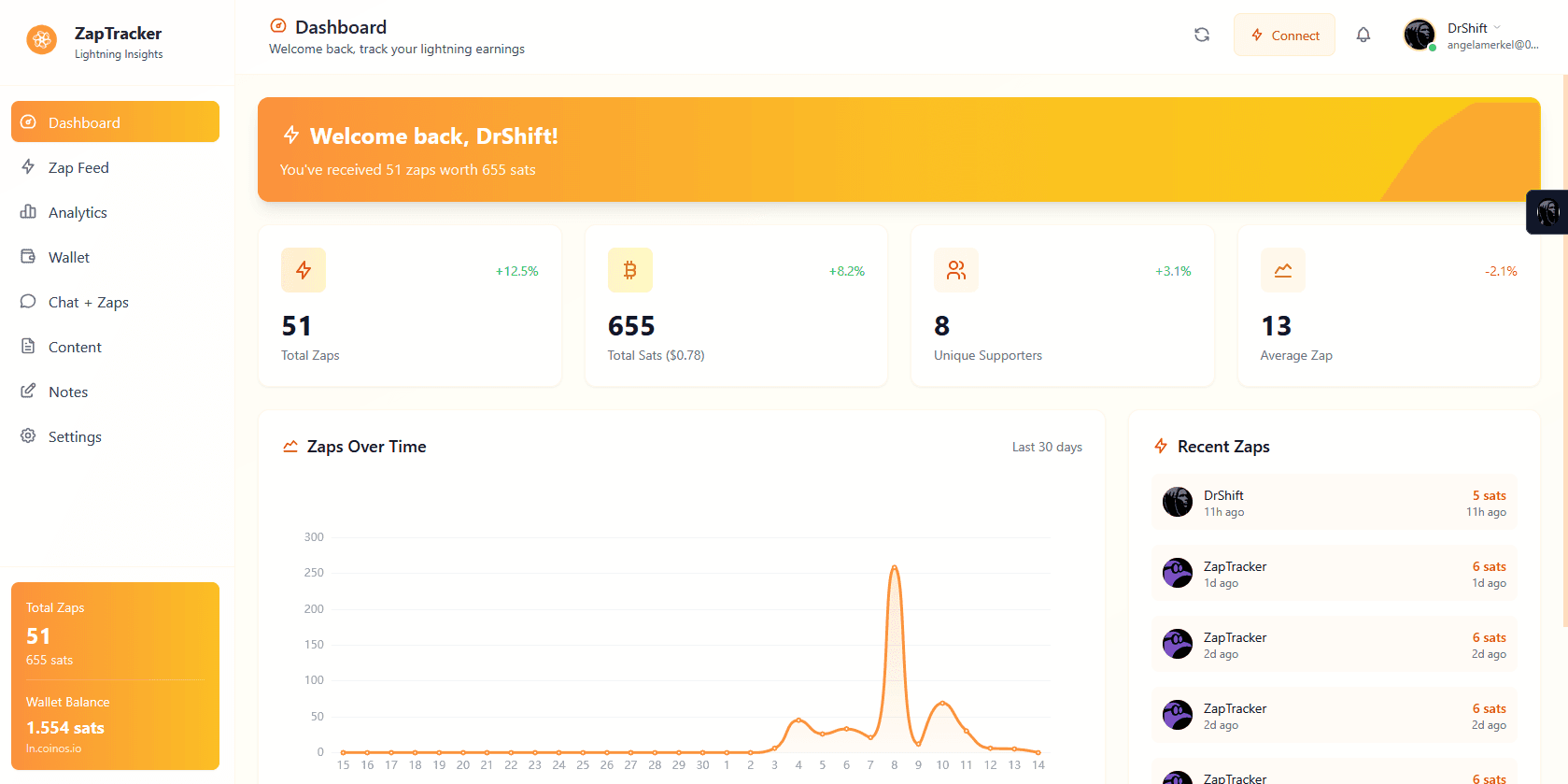Viewport: 1568px width, 784px height.
Task: Click the chart peak at day 8
Action: 894,567
